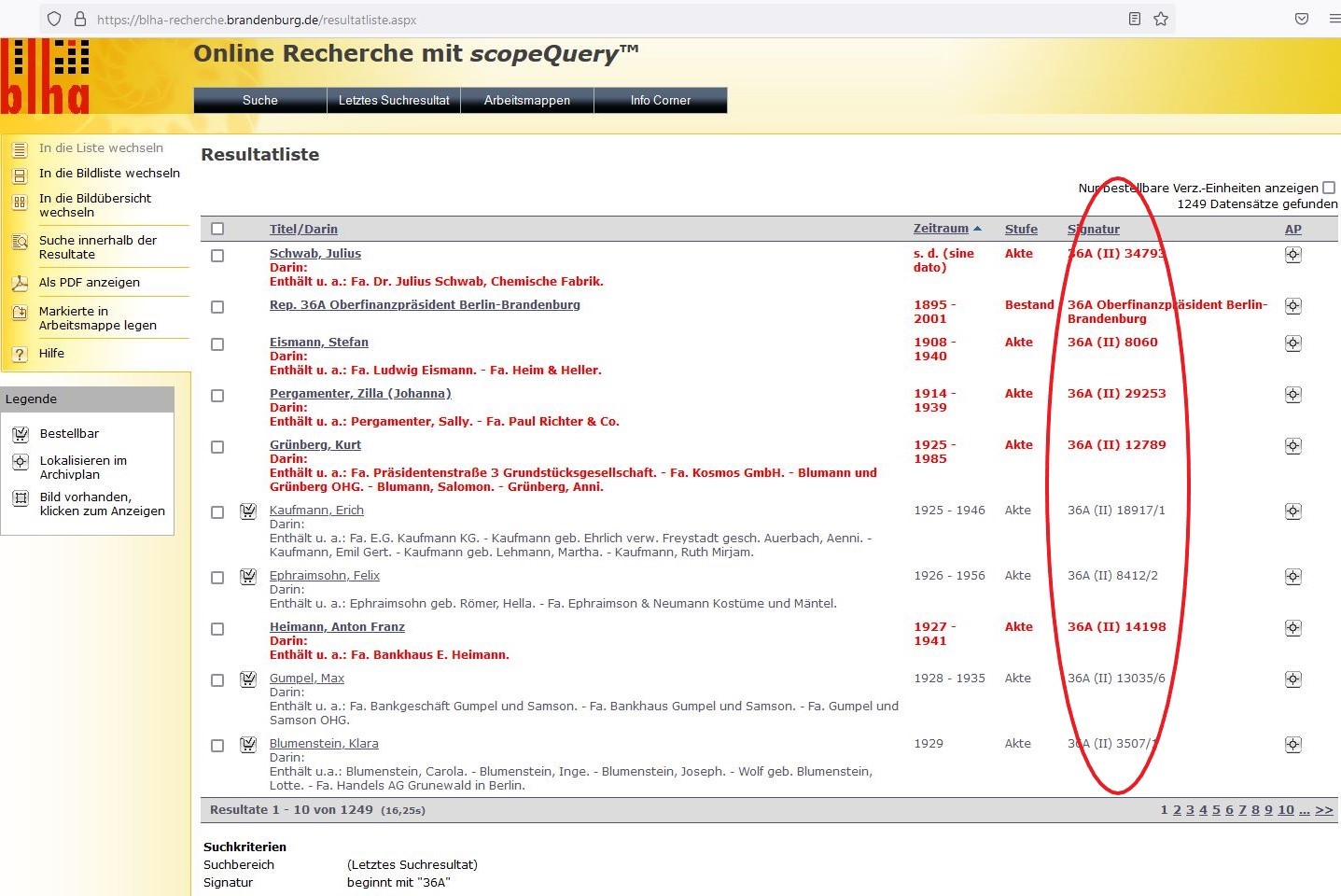Check the box for Eismann, Stefan
Image resolution: width=1341 pixels, height=896 pixels.
click(217, 344)
